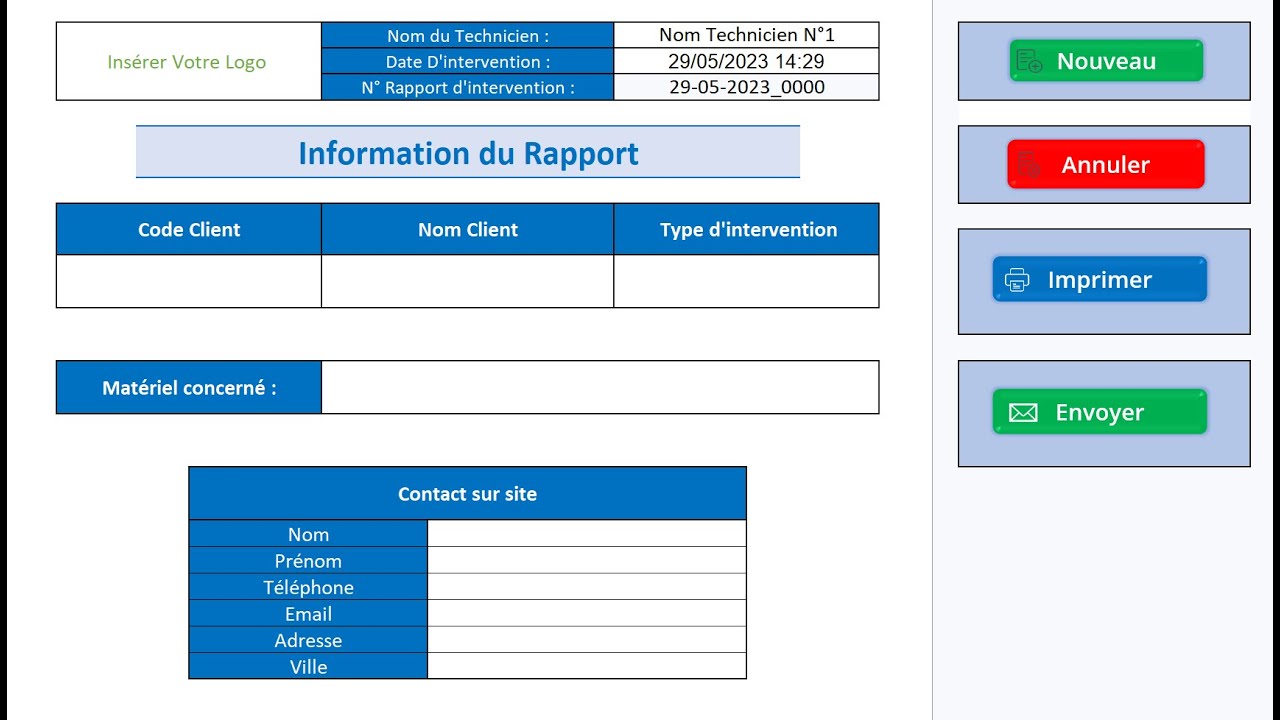Click the 'Code Client' column header
The image size is (1280, 720).
point(189,229)
